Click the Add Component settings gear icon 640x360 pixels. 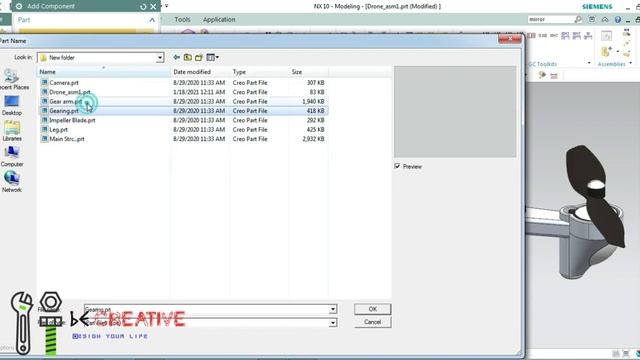(19, 6)
